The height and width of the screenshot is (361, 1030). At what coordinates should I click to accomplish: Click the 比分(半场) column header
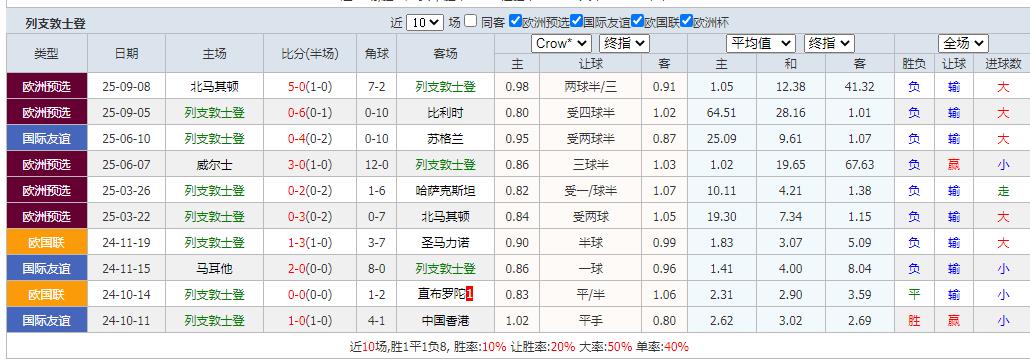coord(310,54)
